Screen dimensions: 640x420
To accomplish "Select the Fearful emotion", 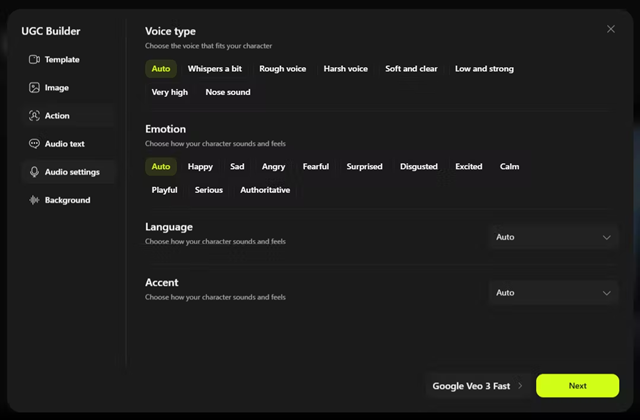I will tap(316, 167).
